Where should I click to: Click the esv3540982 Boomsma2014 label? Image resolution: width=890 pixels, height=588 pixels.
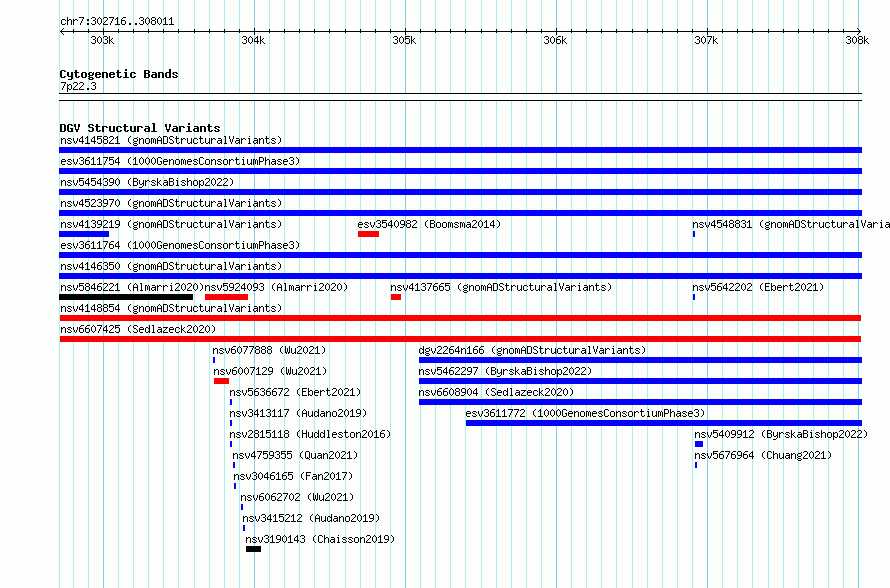tap(429, 224)
